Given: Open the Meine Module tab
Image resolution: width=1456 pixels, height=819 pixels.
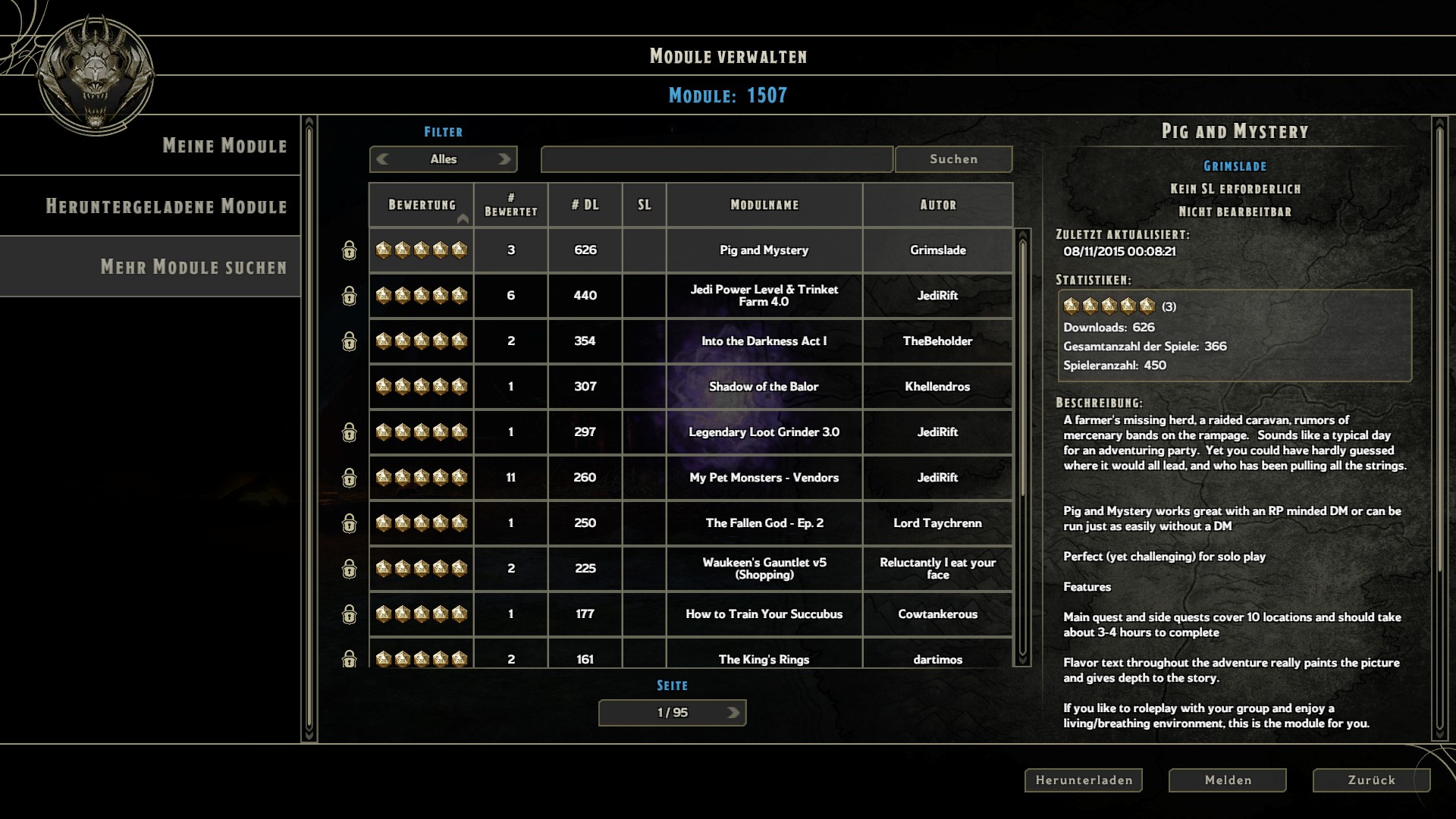Looking at the screenshot, I should coord(225,146).
